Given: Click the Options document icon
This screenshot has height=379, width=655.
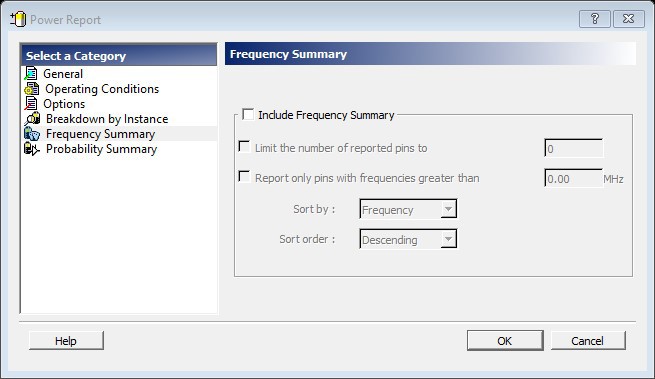Looking at the screenshot, I should pos(31,104).
